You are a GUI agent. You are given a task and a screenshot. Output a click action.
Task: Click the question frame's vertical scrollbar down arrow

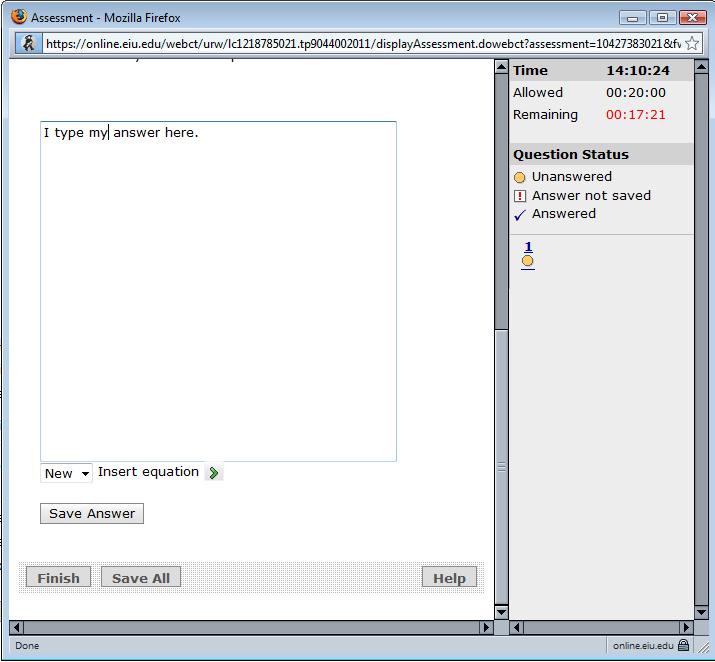(x=501, y=611)
